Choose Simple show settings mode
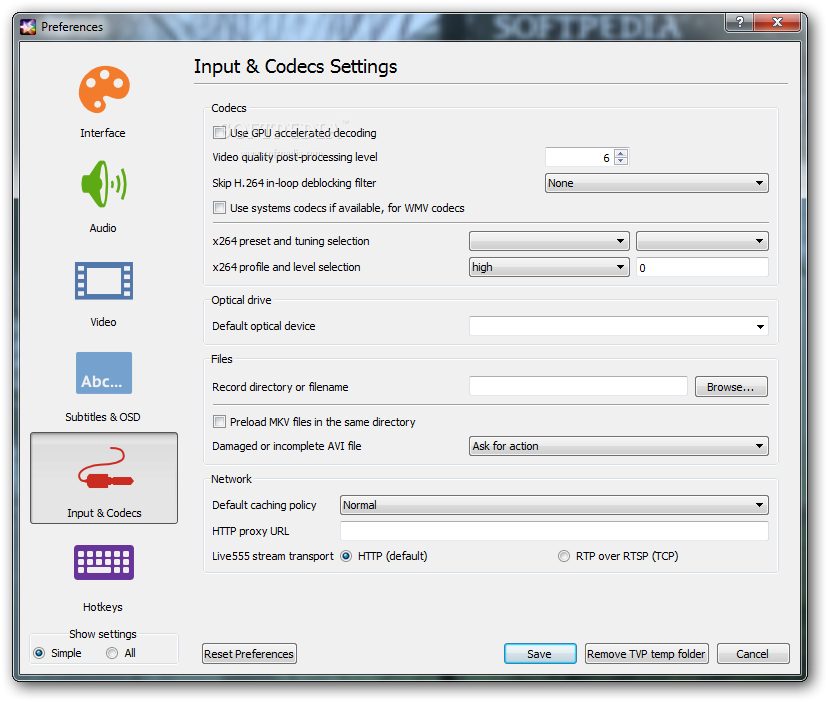The image size is (828, 702). pyautogui.click(x=39, y=653)
